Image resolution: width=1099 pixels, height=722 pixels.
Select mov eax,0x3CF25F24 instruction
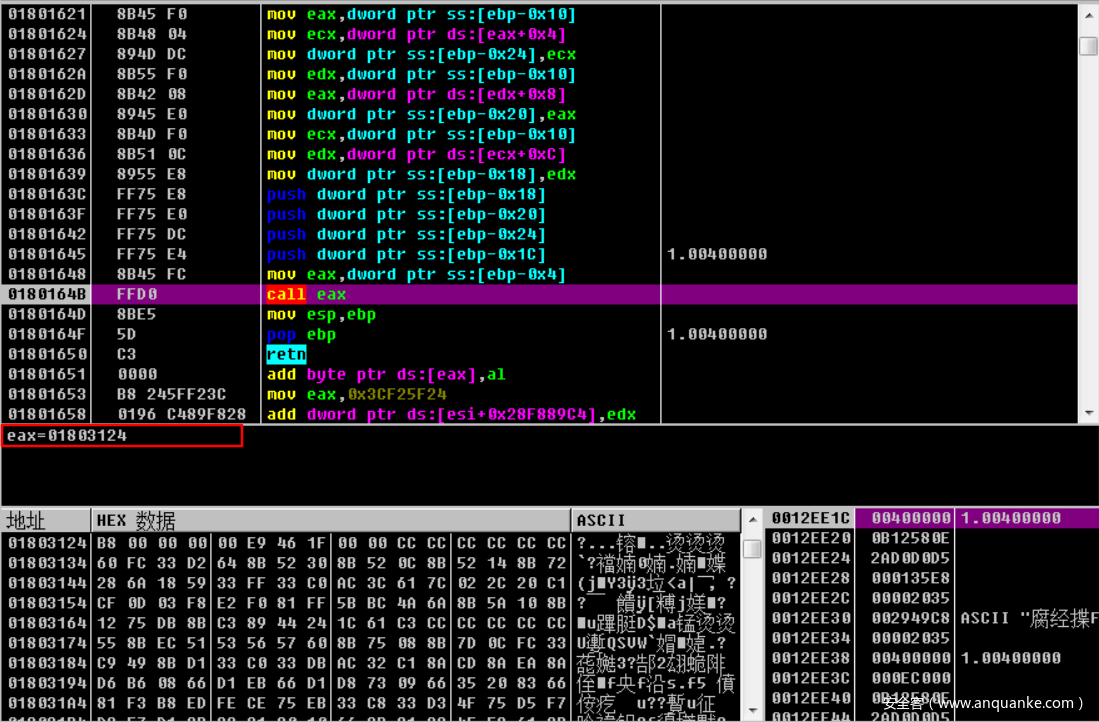pyautogui.click(x=356, y=394)
